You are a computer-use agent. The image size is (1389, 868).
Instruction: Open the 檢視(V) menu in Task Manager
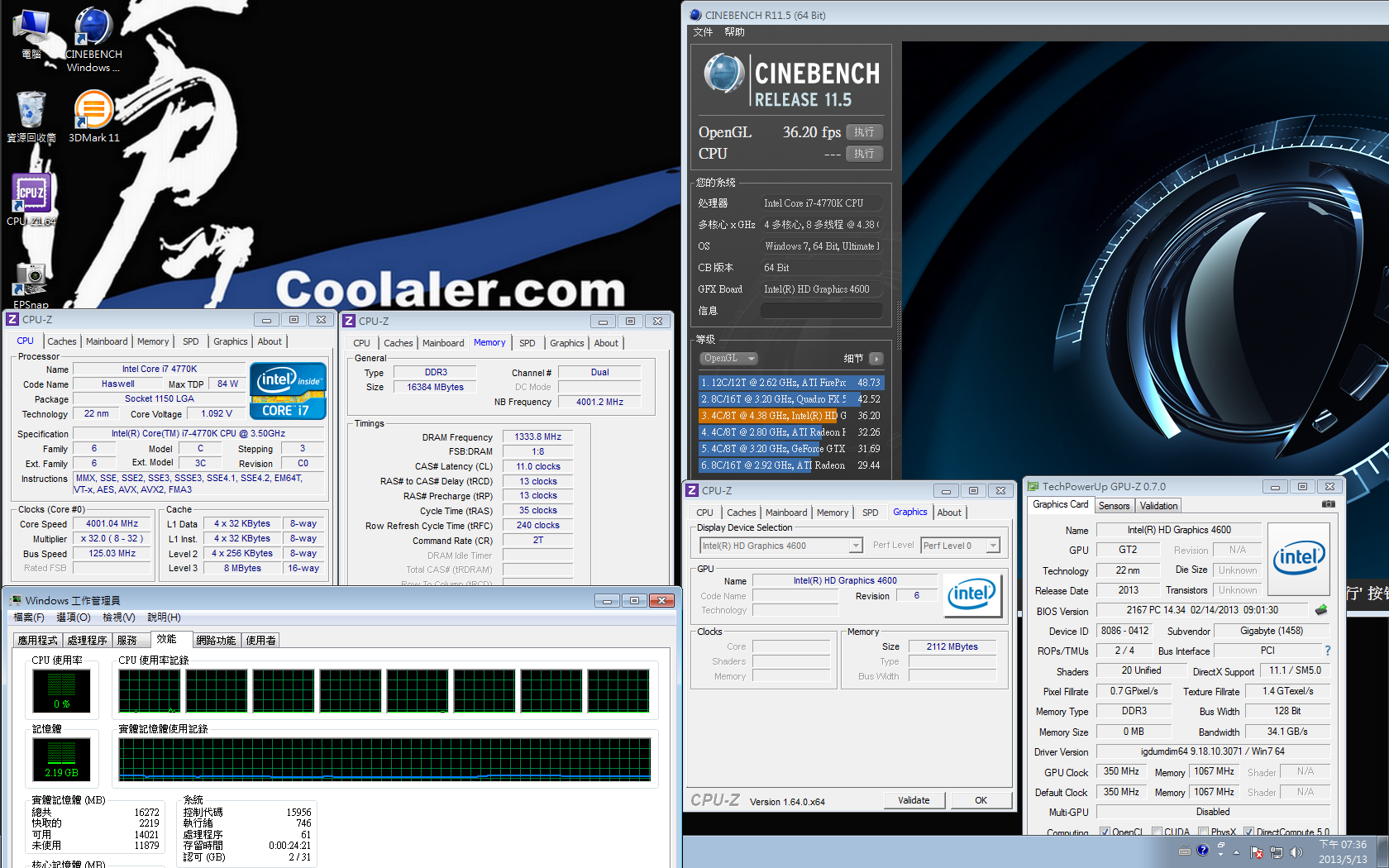click(x=118, y=618)
